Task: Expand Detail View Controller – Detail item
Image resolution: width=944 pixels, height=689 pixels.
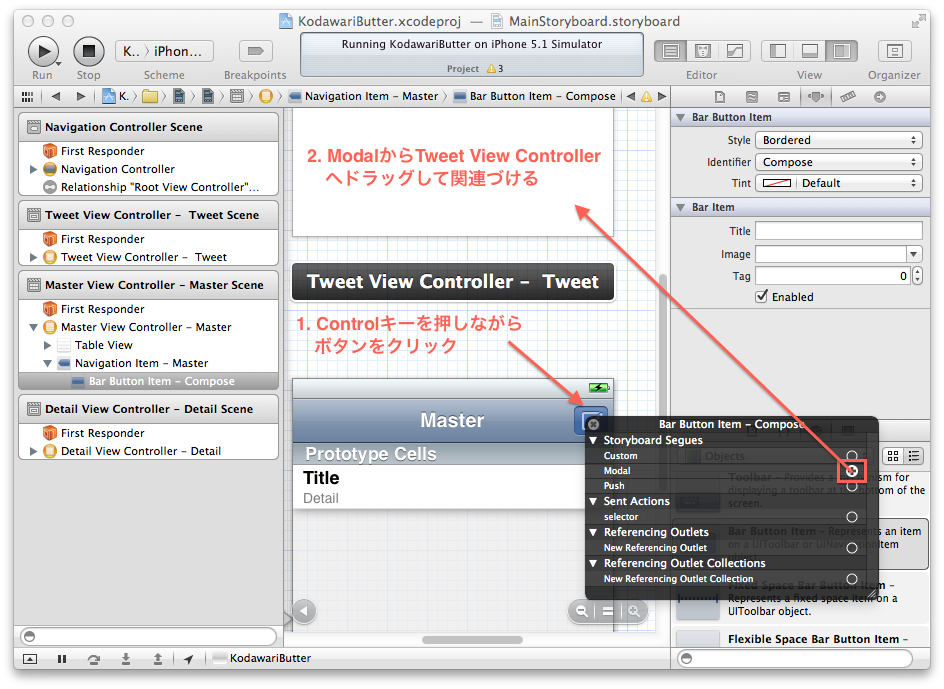Action: coord(33,451)
